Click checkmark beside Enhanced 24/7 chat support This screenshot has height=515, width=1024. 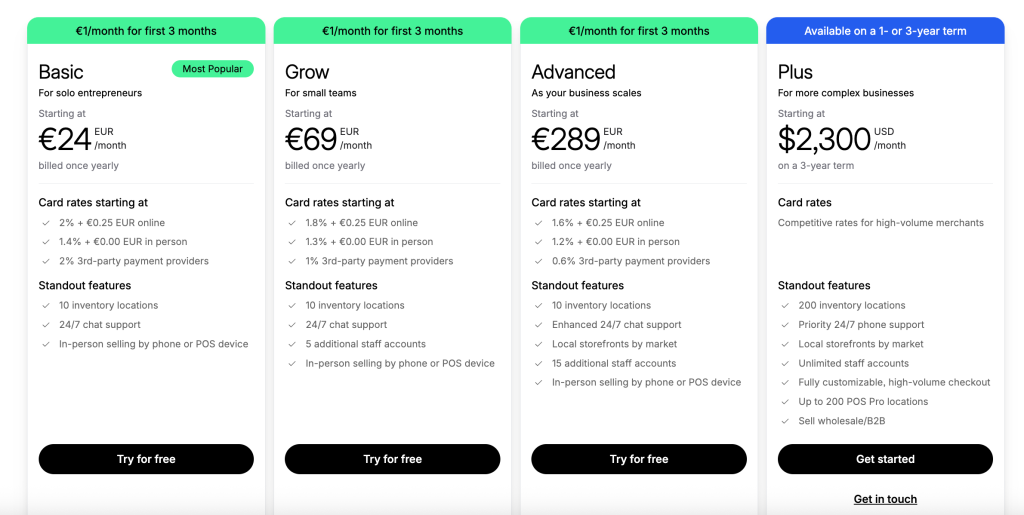pyautogui.click(x=539, y=324)
